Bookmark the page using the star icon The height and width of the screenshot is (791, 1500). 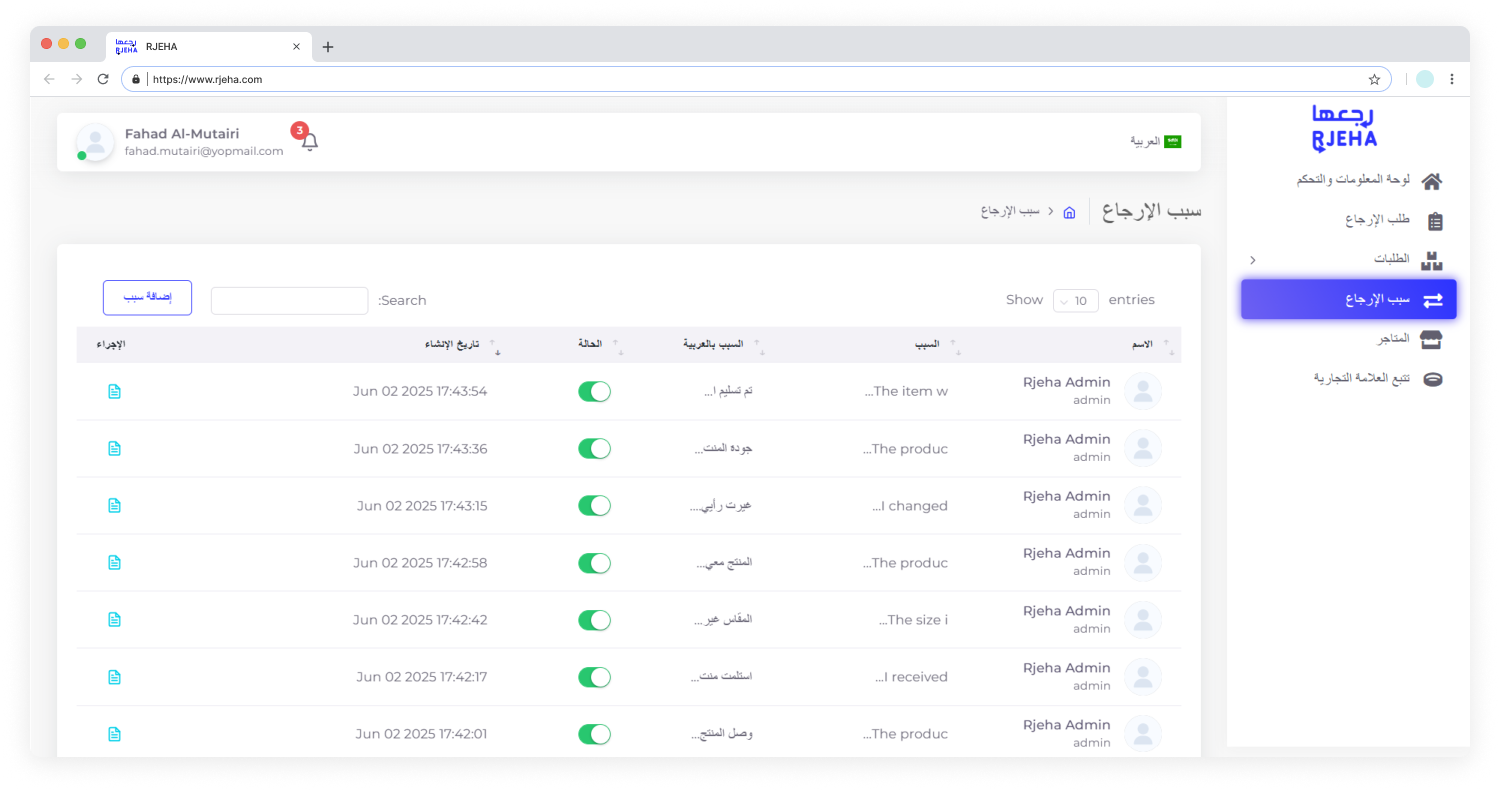pos(1374,79)
